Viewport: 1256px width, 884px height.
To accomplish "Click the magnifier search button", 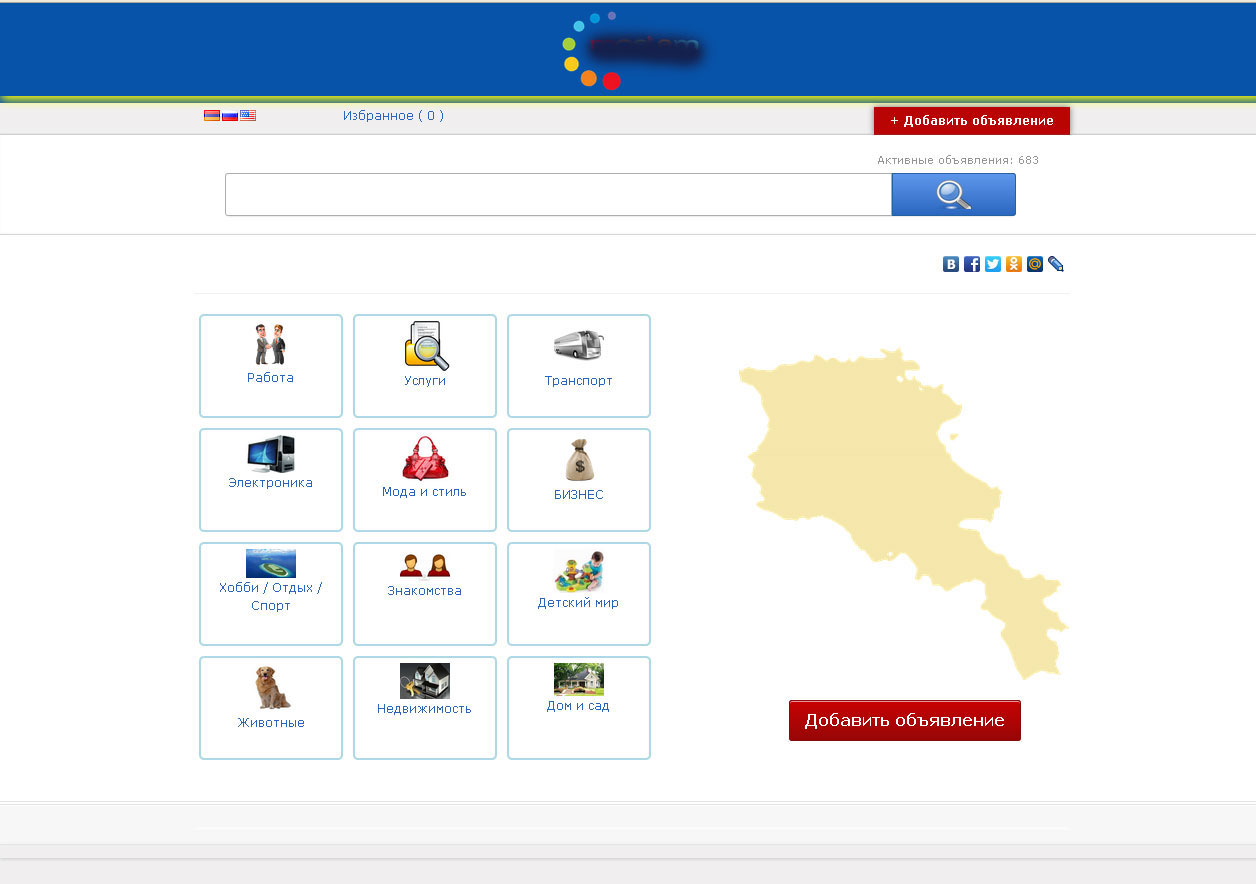I will (954, 194).
